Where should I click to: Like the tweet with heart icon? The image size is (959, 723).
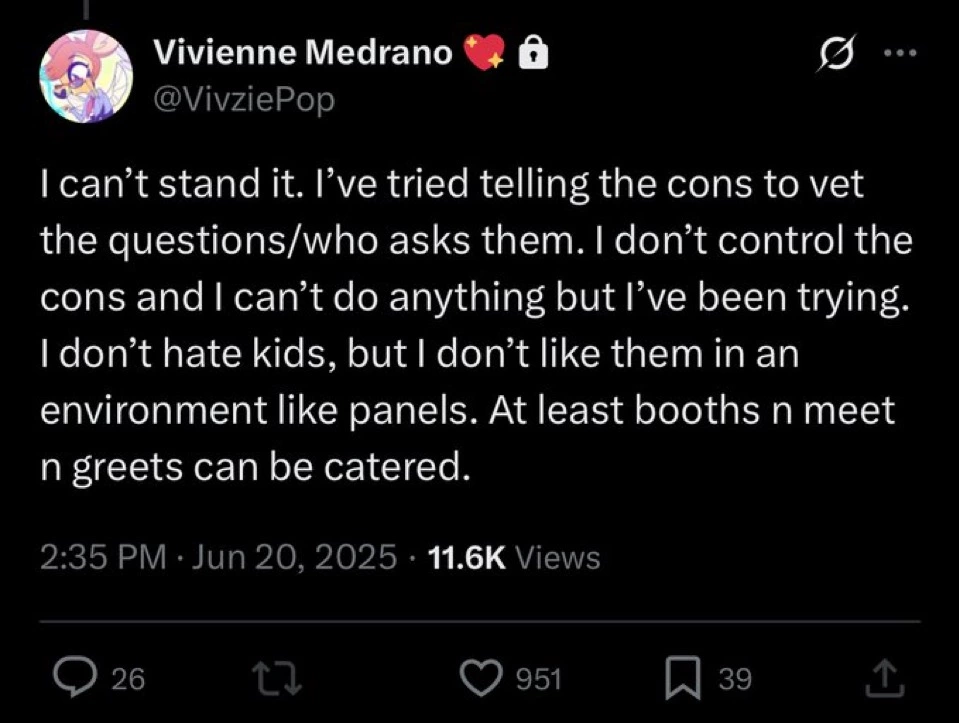click(480, 678)
